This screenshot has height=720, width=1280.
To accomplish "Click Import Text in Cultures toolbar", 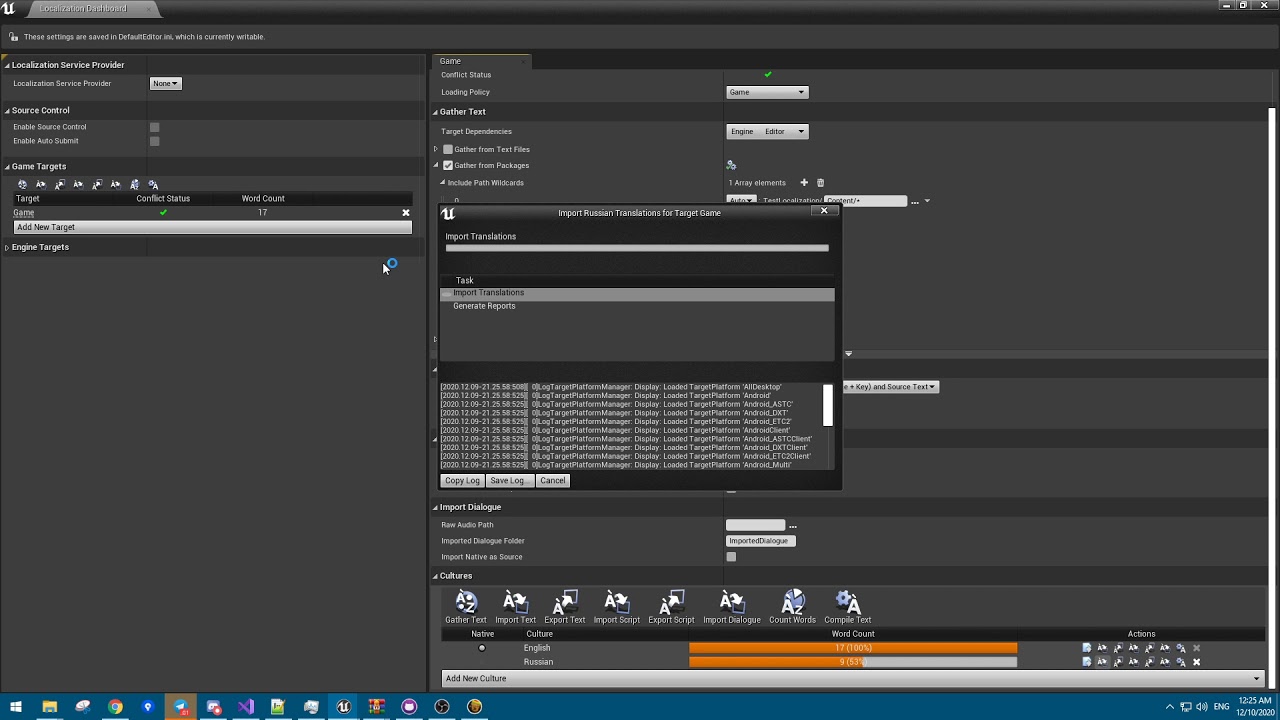I will click(x=515, y=607).
